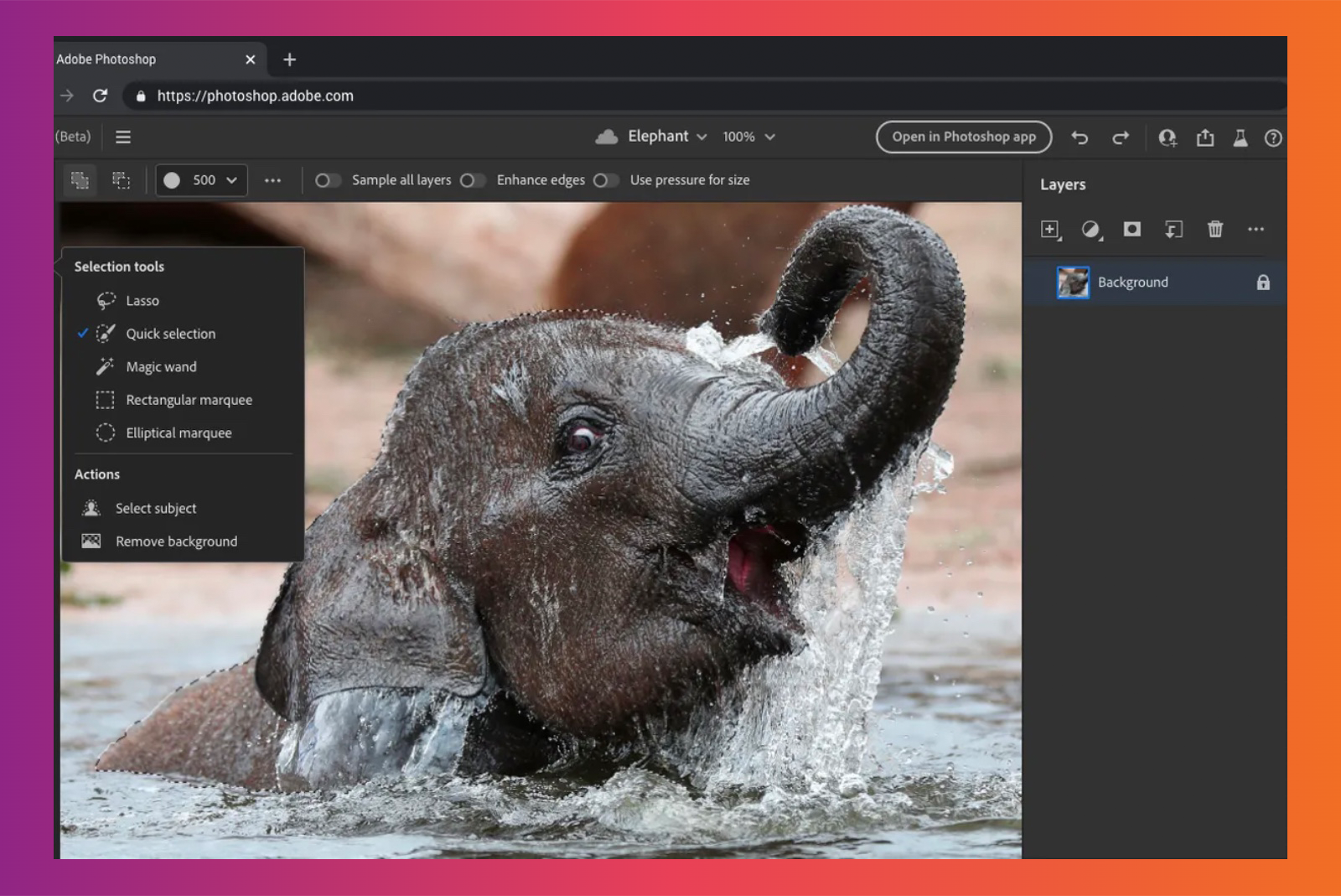The height and width of the screenshot is (896, 1341).
Task: Click the Select subject action
Action: pyautogui.click(x=156, y=508)
